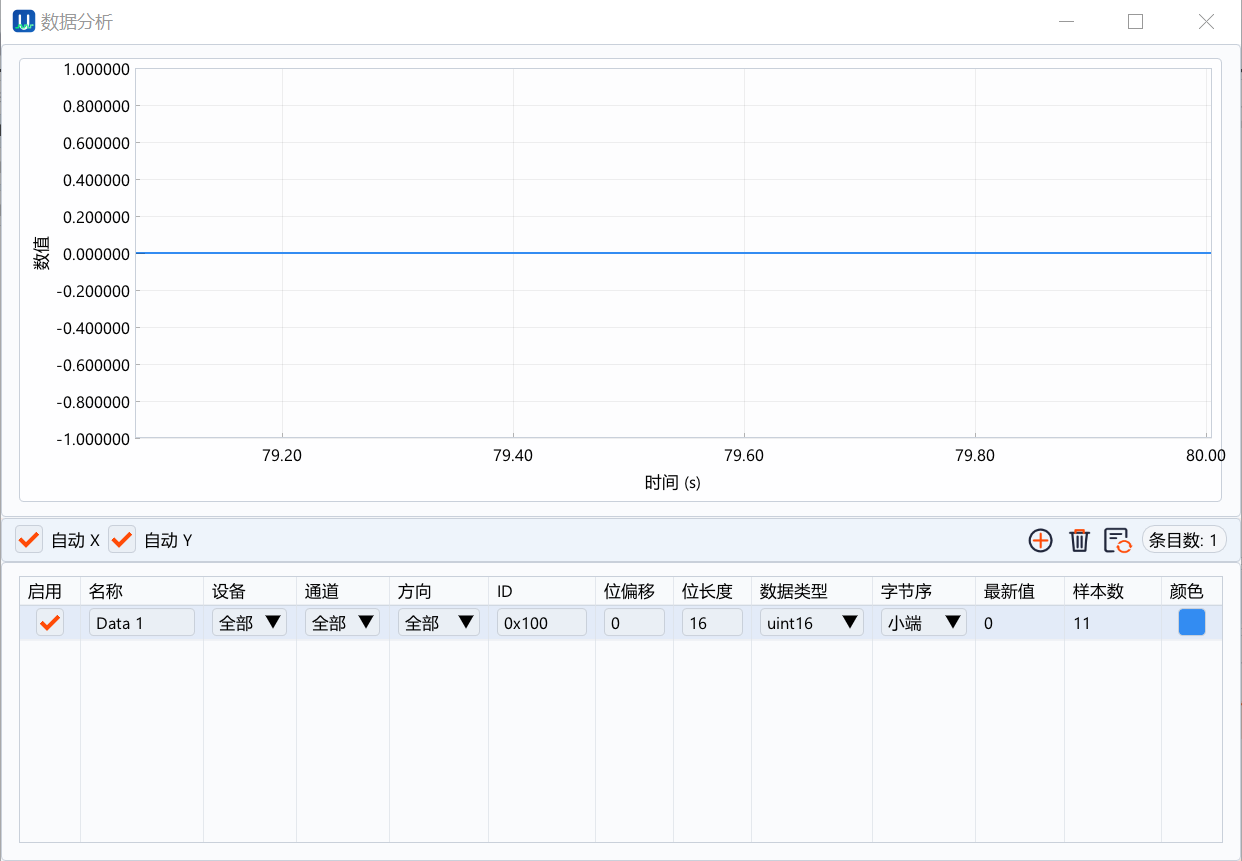Click the 数据类型 column header

pyautogui.click(x=812, y=591)
